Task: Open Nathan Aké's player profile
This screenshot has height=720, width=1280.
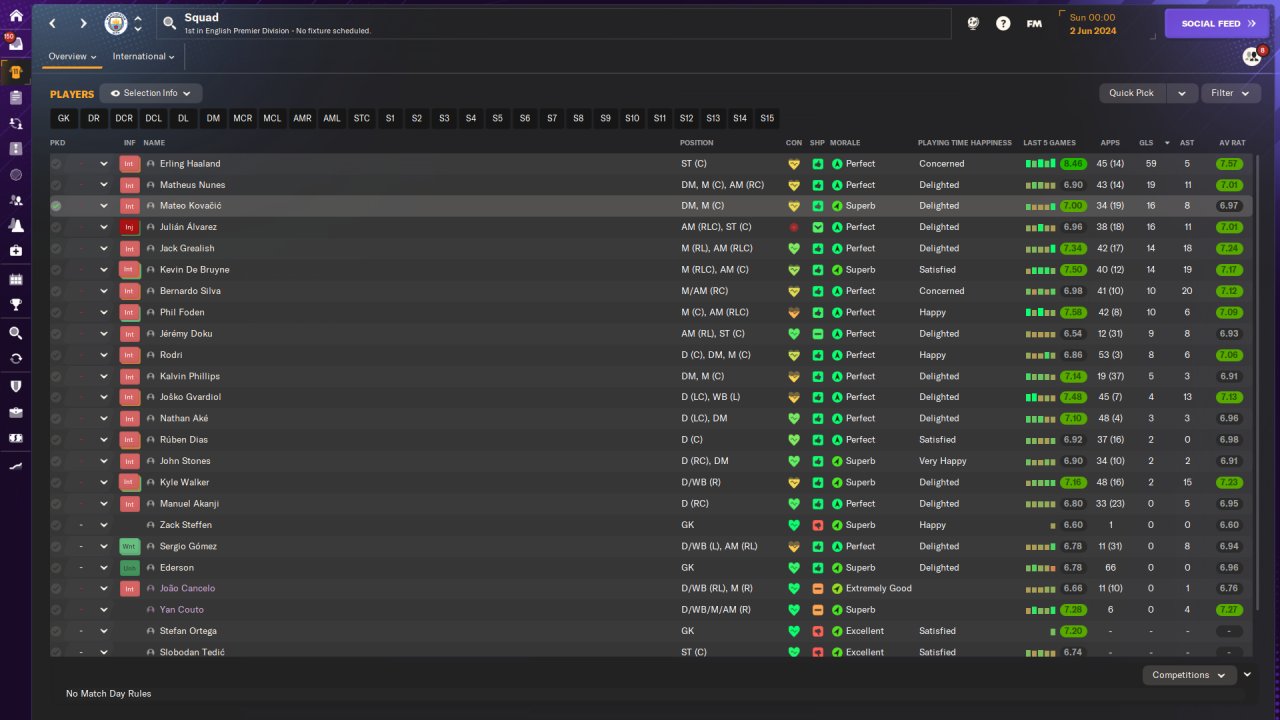Action: pyautogui.click(x=185, y=418)
